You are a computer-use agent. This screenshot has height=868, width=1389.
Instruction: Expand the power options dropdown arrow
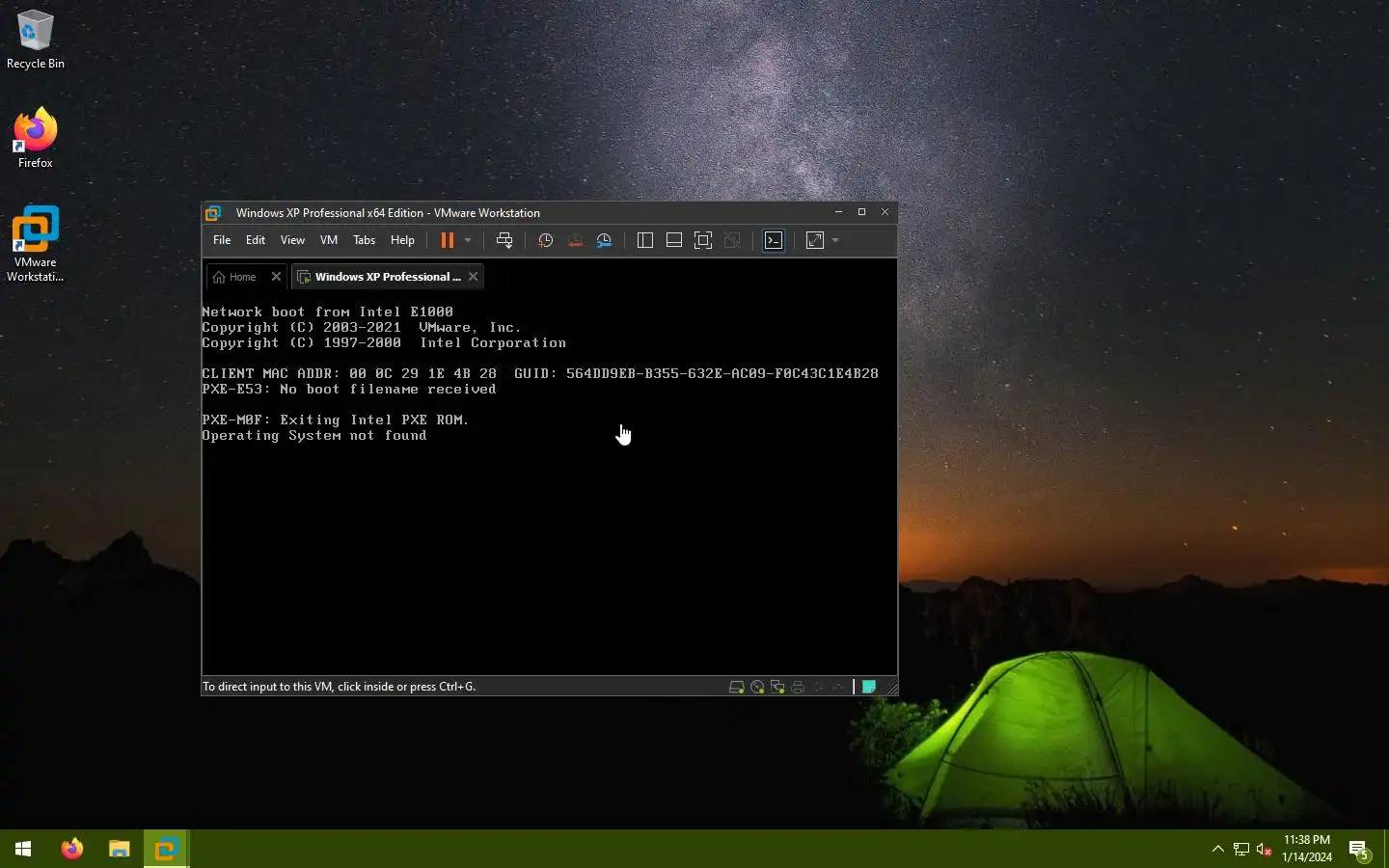(468, 240)
